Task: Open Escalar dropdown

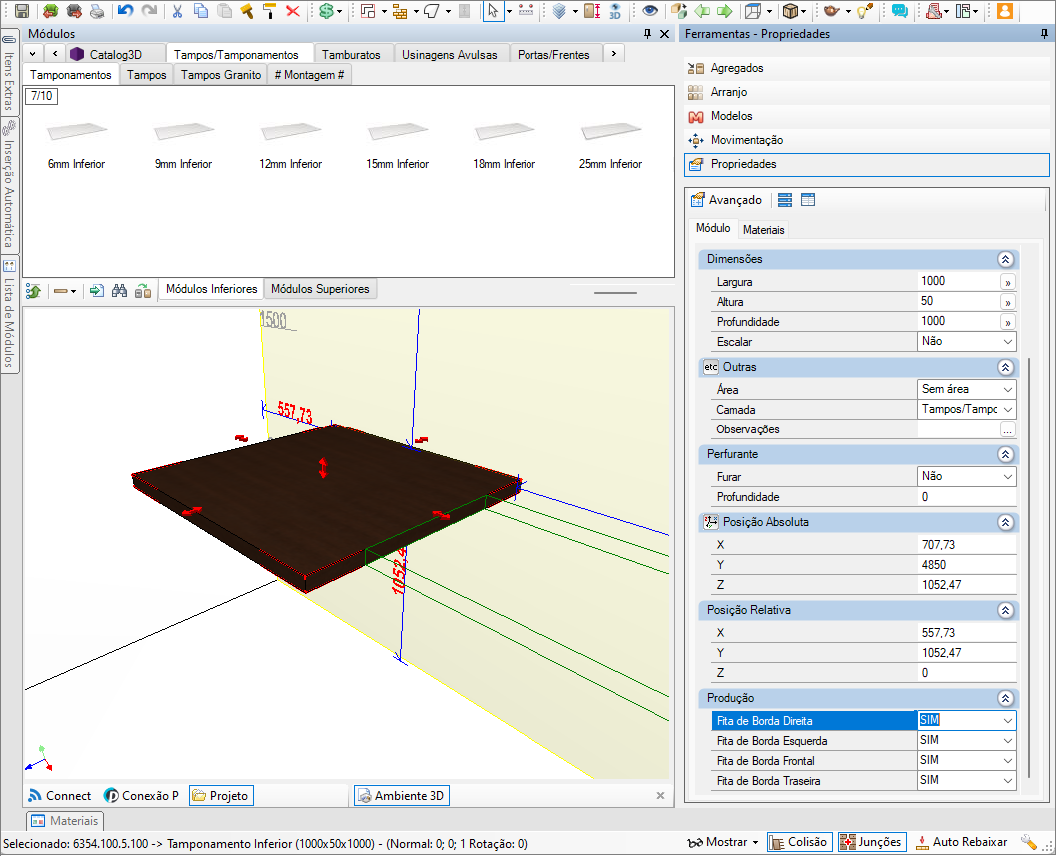Action: point(1007,342)
